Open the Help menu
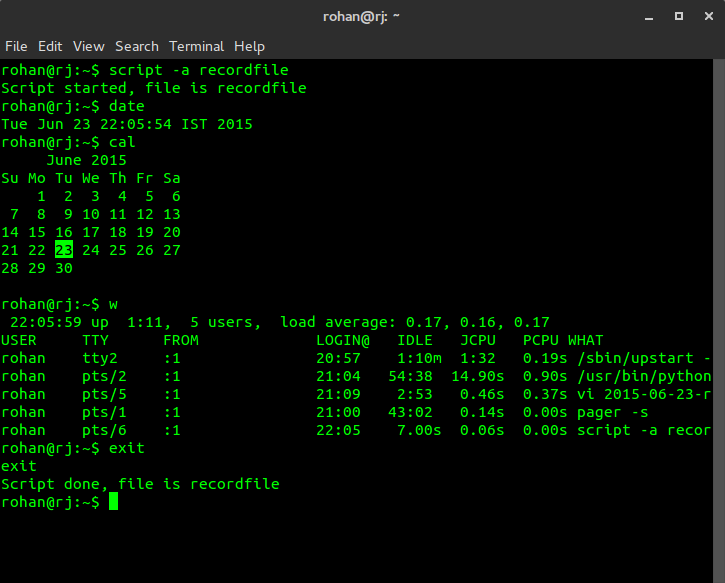The image size is (725, 583). click(249, 46)
